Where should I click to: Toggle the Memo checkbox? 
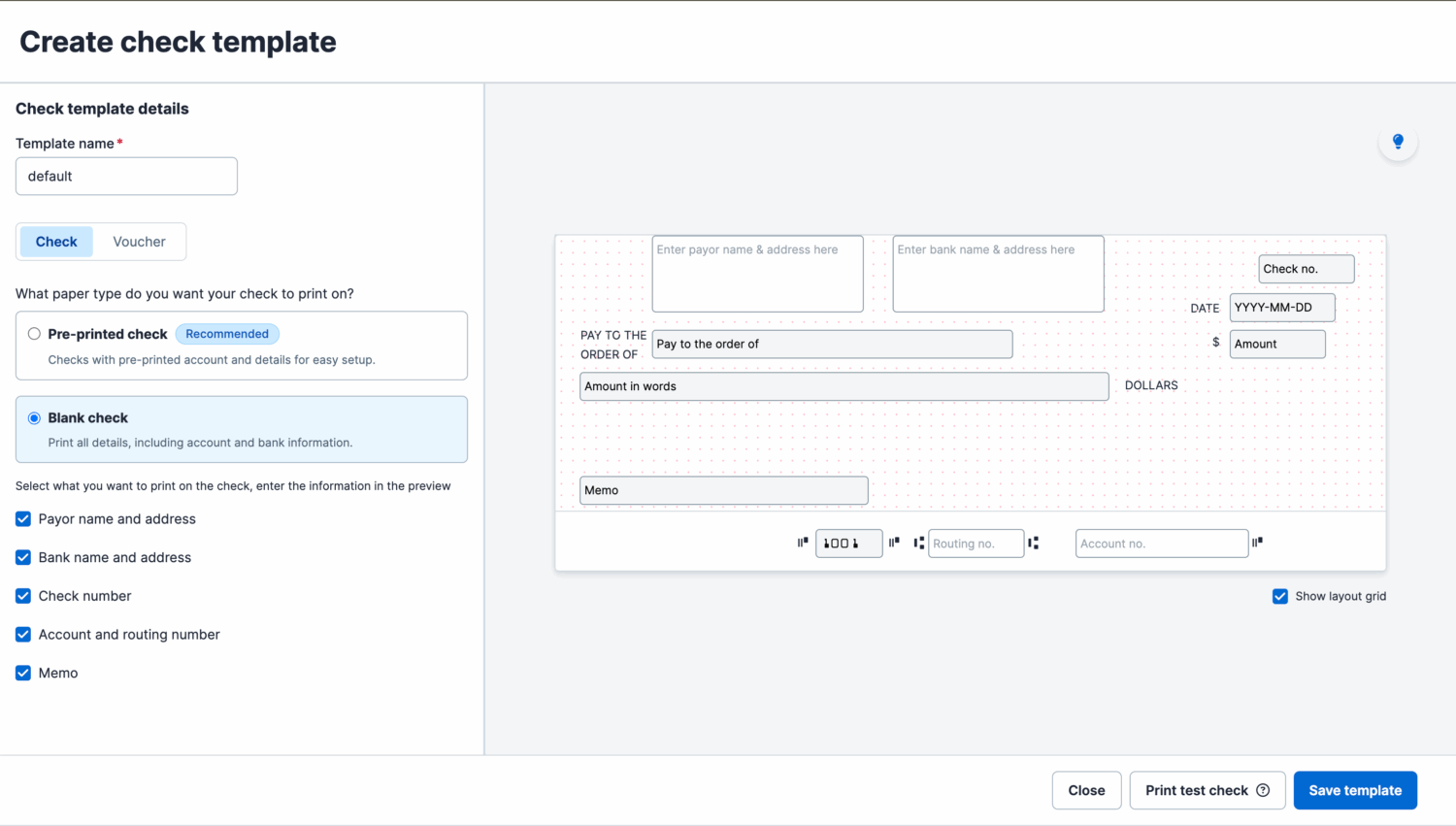pos(22,673)
